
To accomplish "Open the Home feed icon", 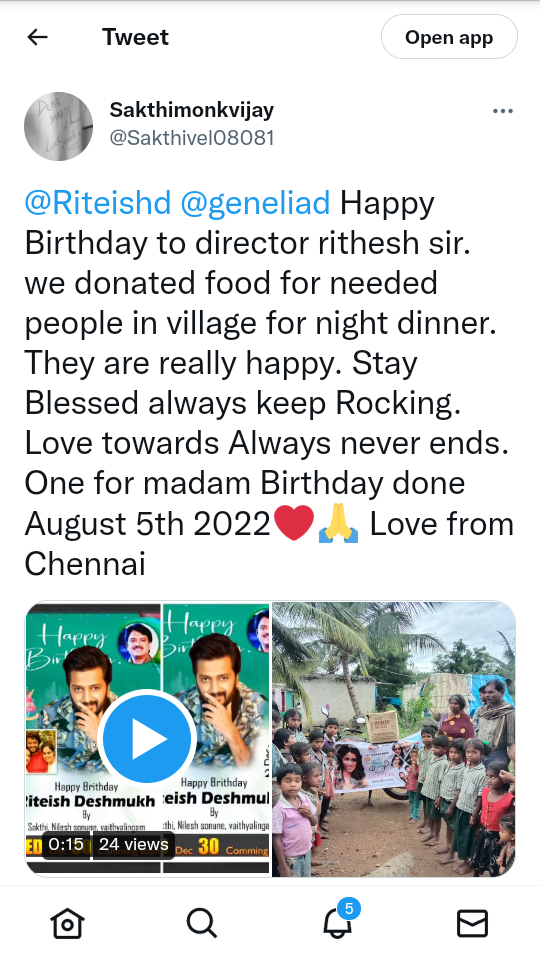I will [67, 922].
